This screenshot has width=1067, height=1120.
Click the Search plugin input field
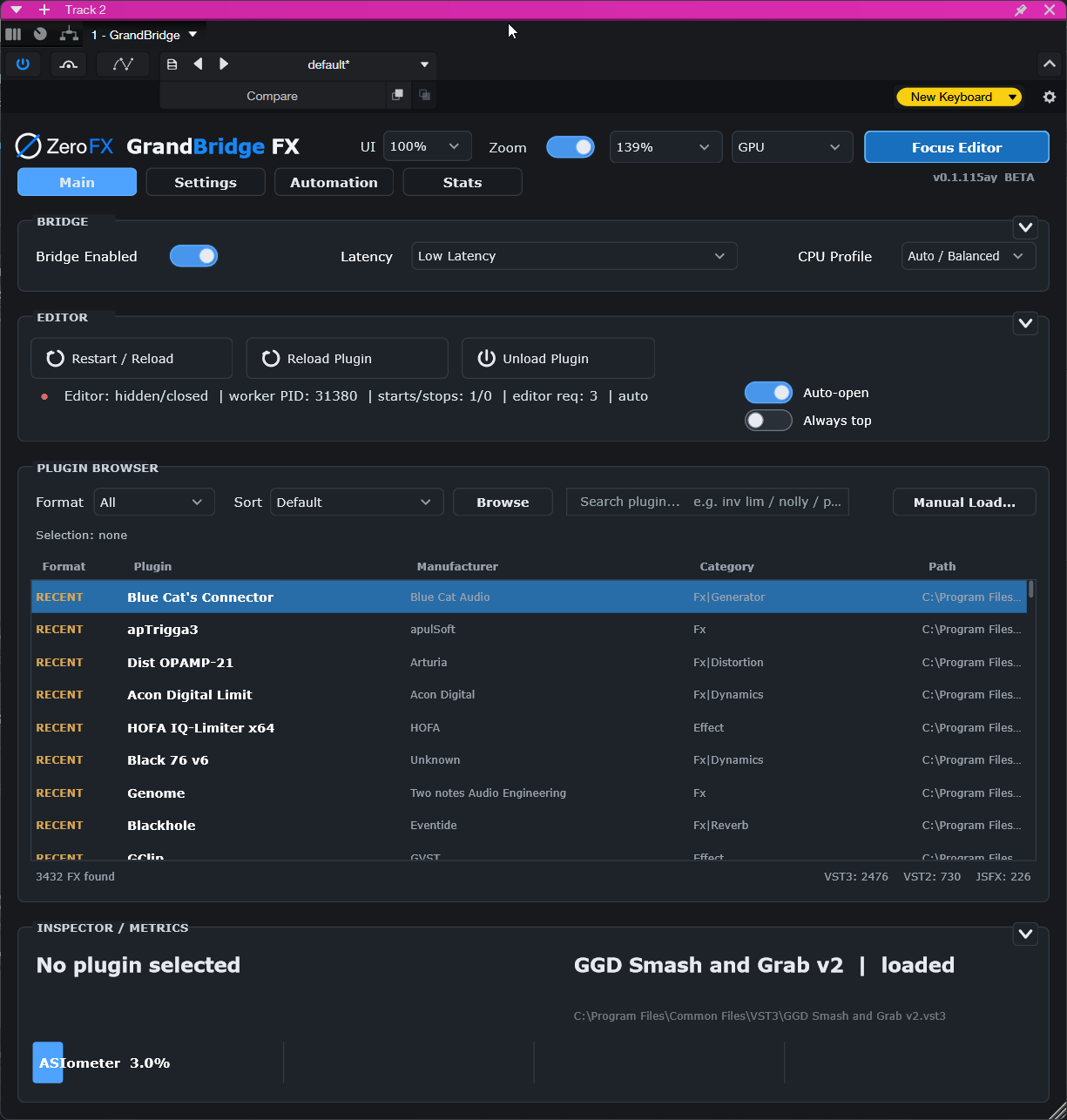707,502
